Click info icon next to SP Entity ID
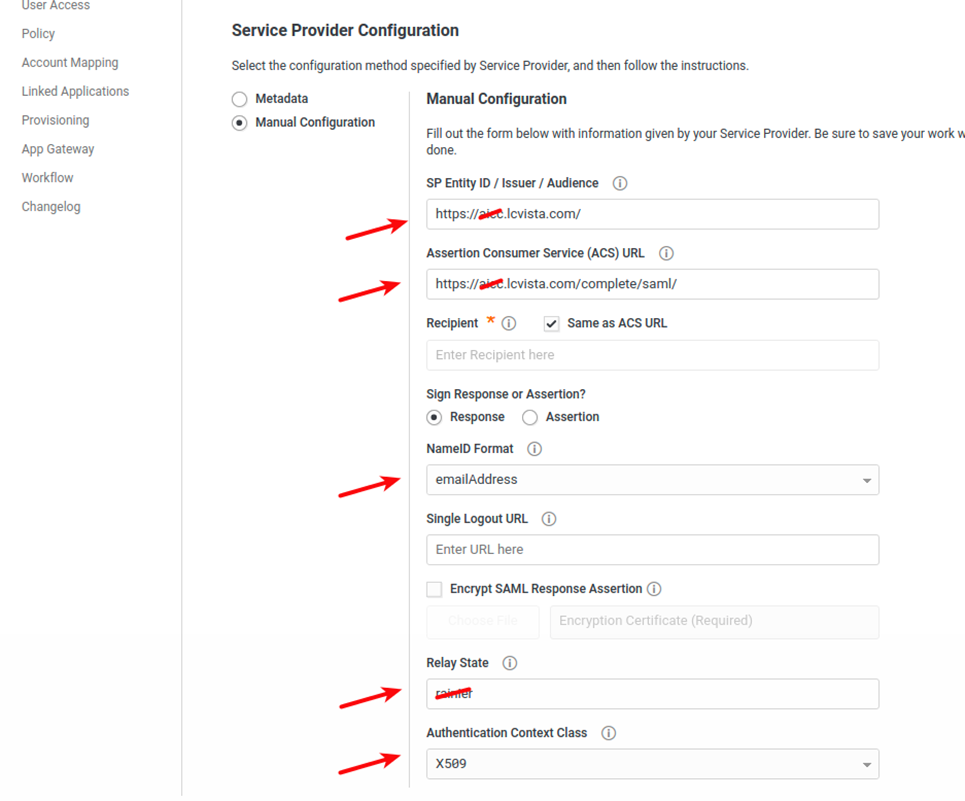Image resolution: width=965 pixels, height=801 pixels. click(620, 184)
